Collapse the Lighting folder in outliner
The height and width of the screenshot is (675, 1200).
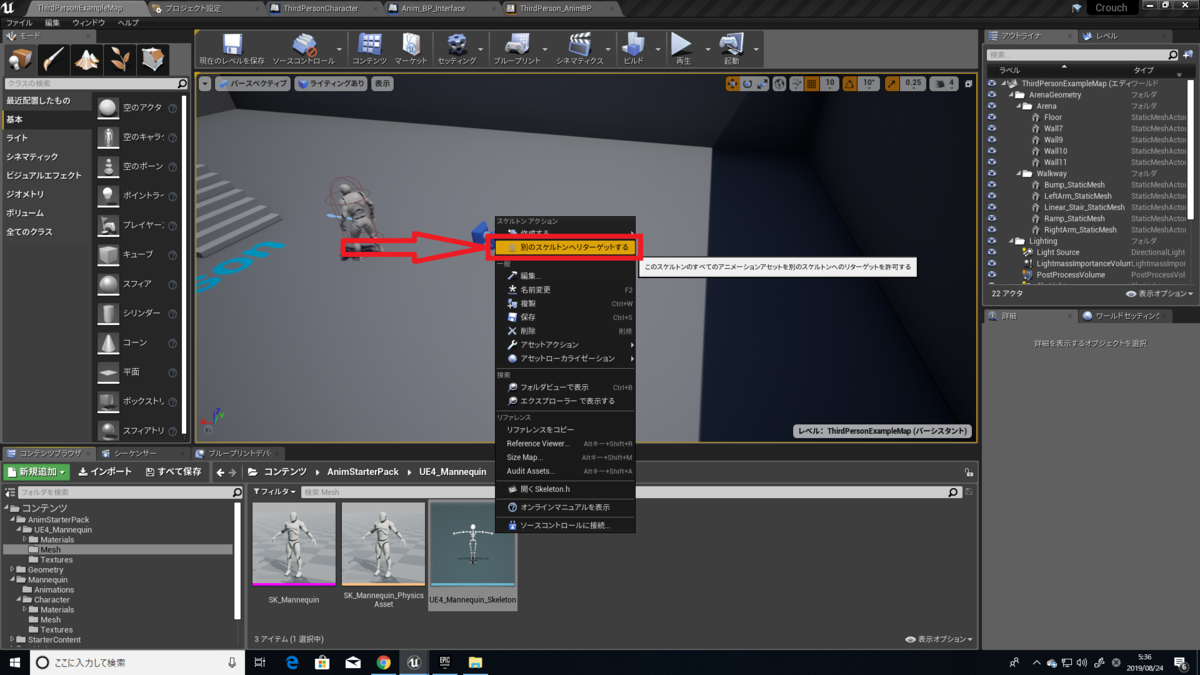(x=1013, y=241)
